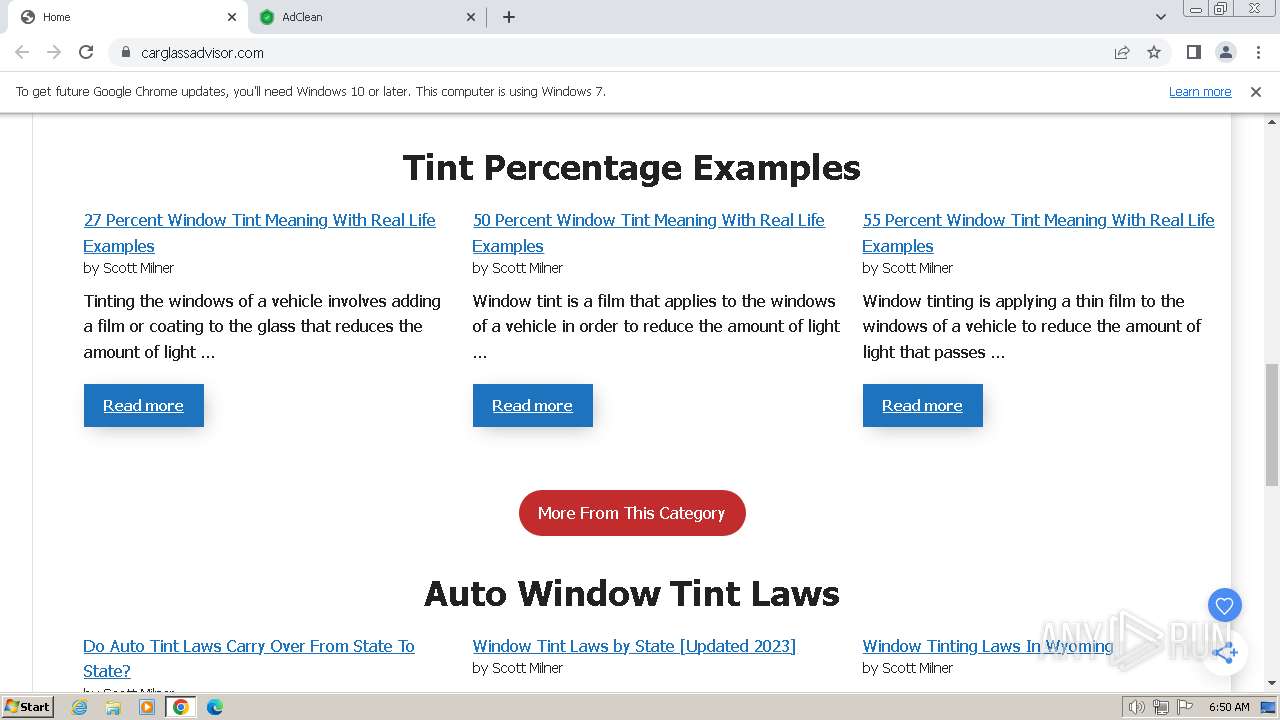Screen dimensions: 1280x720
Task: Expand the tab search chevron
Action: [x=1161, y=17]
